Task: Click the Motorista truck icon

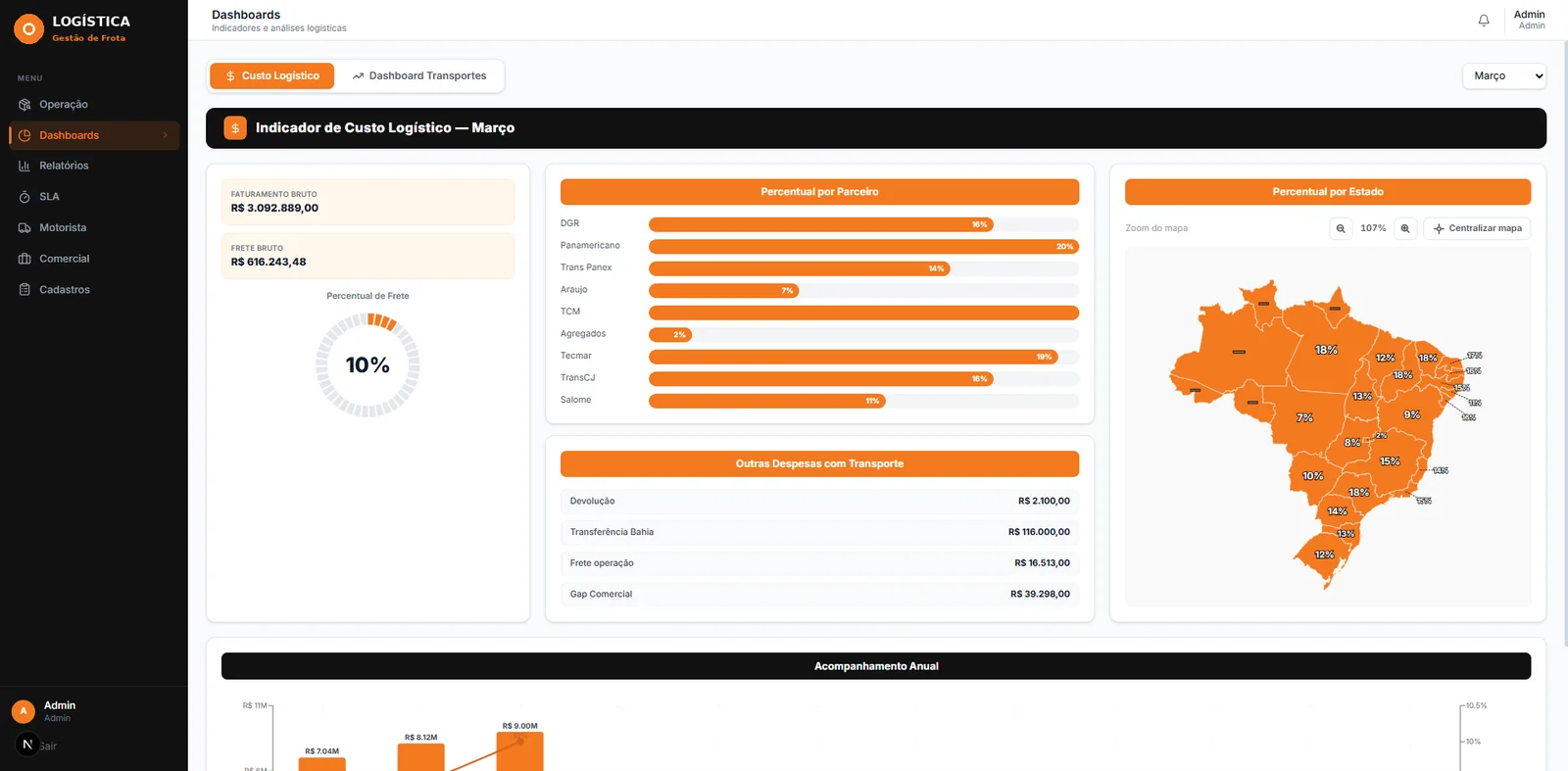Action: pos(24,228)
